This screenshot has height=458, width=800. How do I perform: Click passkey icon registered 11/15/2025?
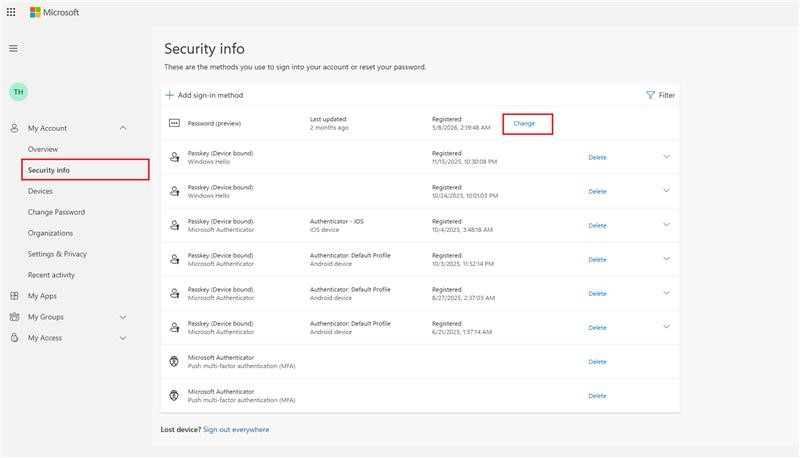coord(174,157)
